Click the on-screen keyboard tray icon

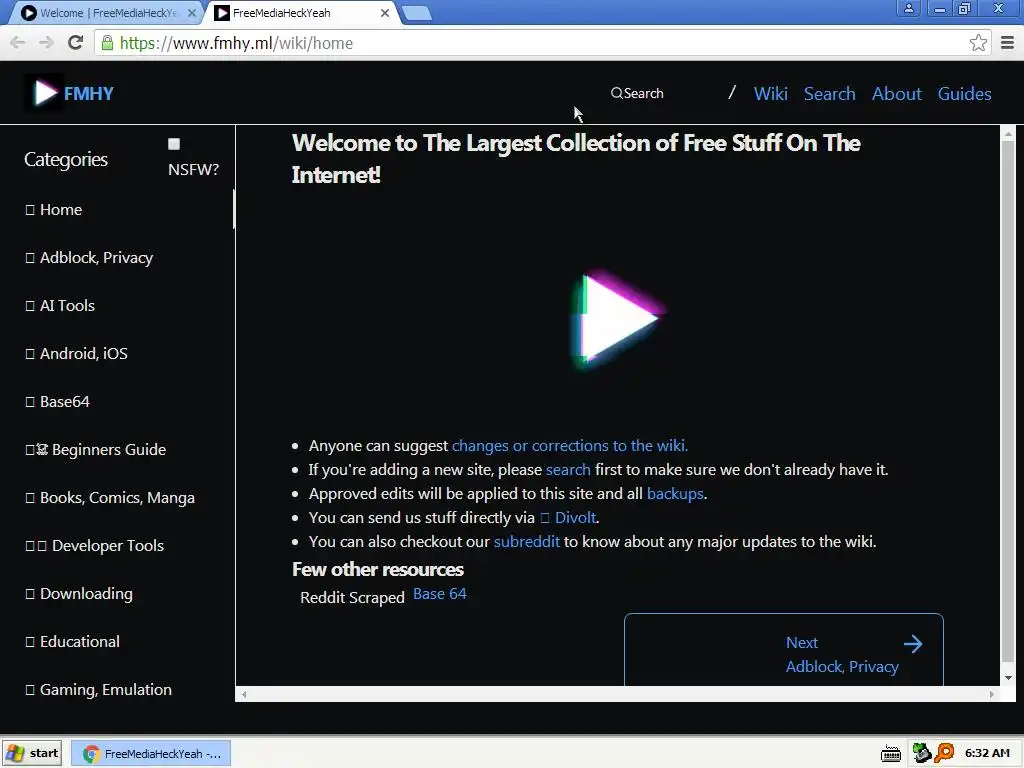(x=890, y=754)
